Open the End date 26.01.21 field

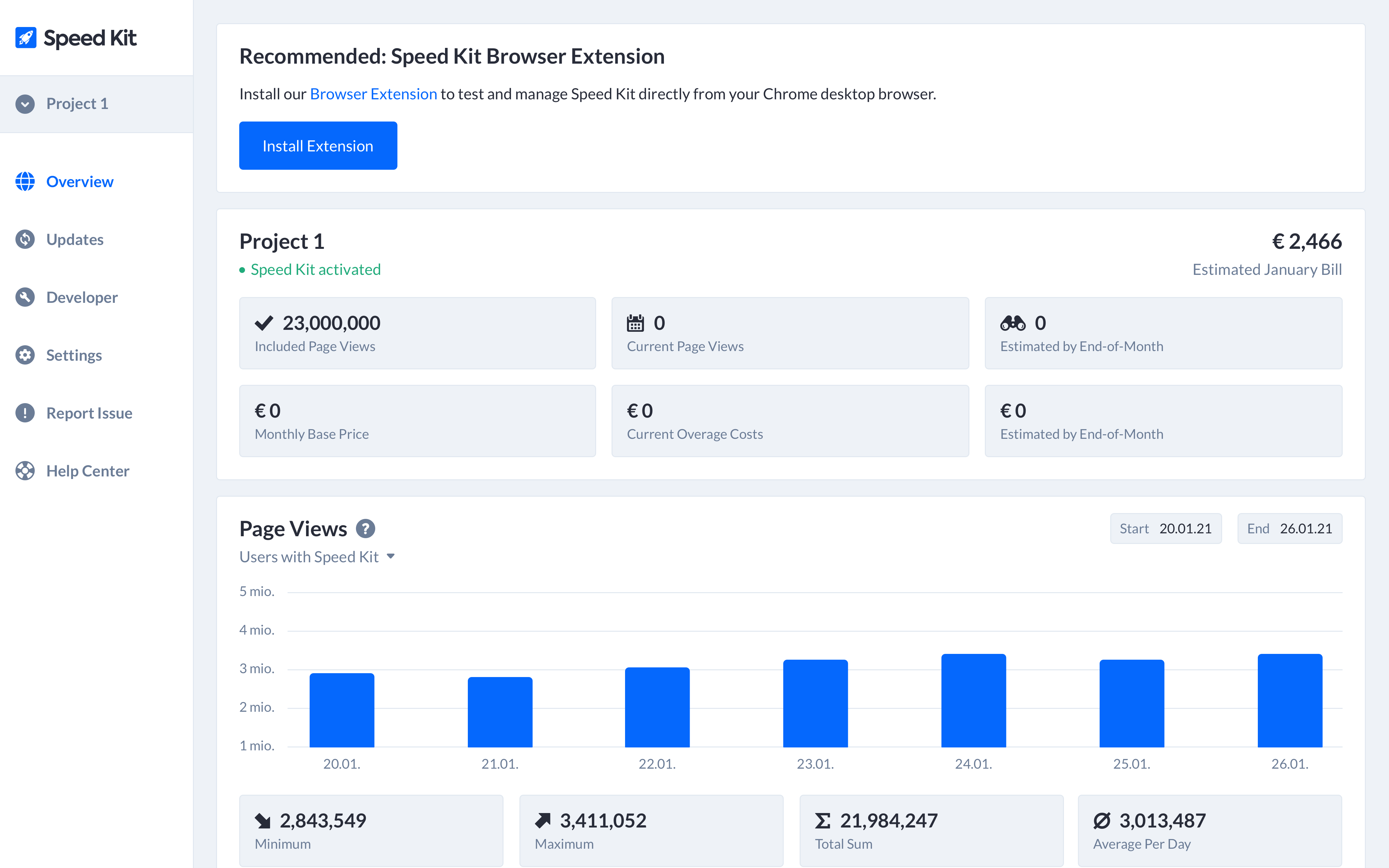tap(1289, 529)
